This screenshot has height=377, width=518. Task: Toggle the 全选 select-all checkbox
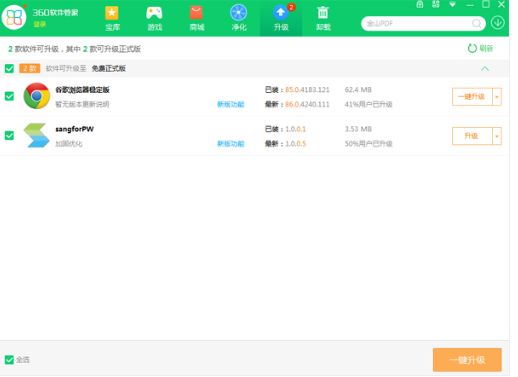click(x=9, y=360)
